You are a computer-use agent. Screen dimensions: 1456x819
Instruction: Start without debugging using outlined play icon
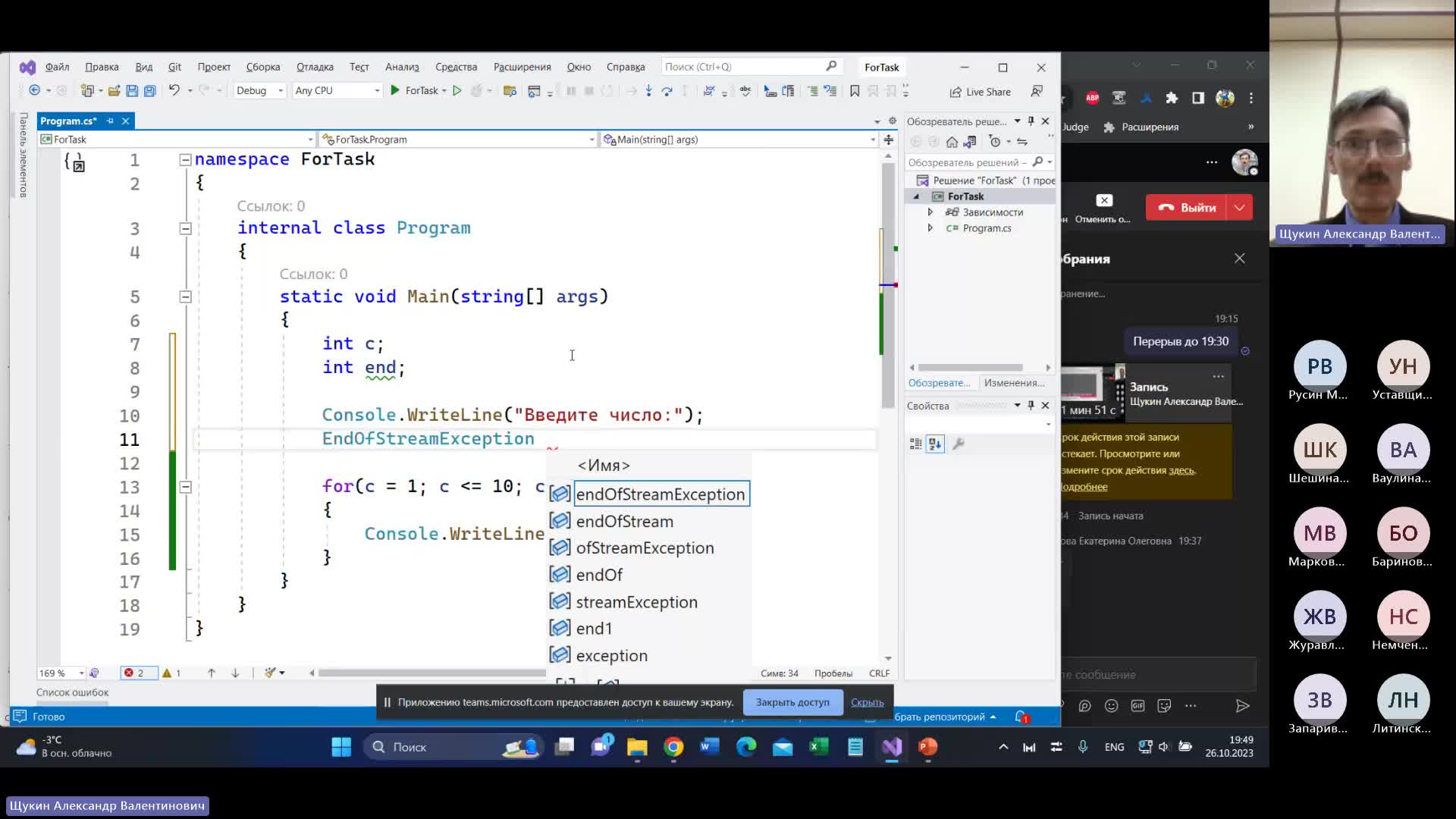coord(457,90)
